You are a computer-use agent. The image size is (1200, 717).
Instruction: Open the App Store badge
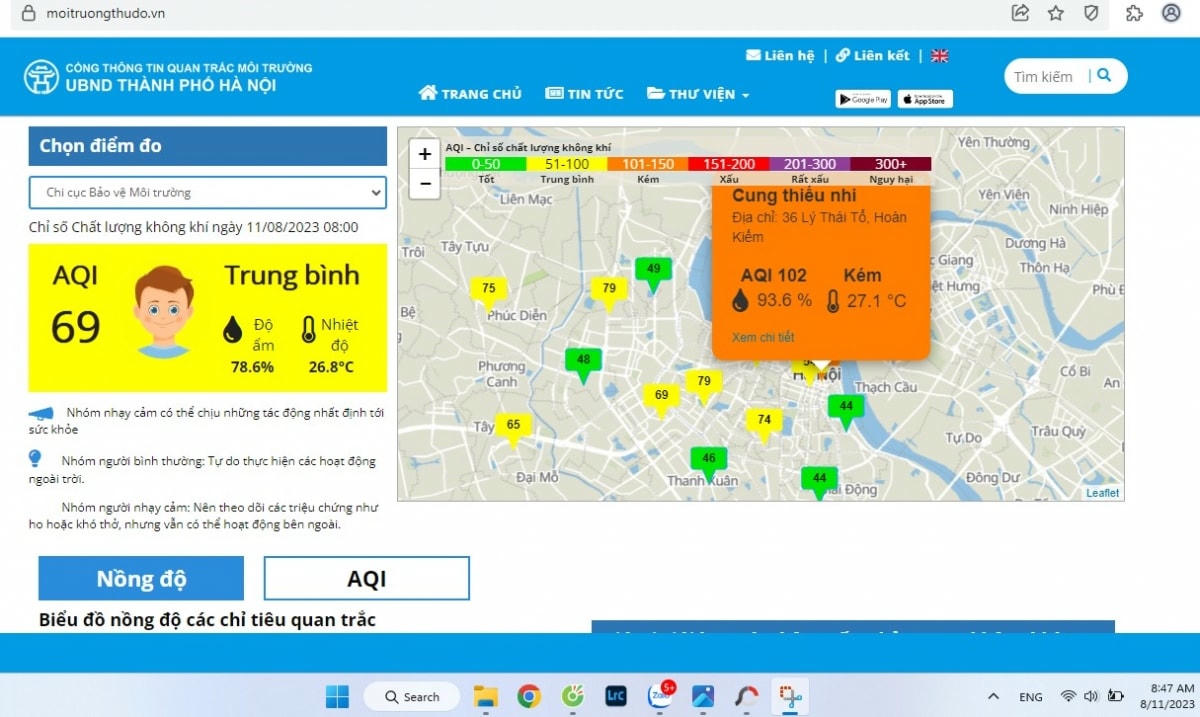[x=925, y=99]
